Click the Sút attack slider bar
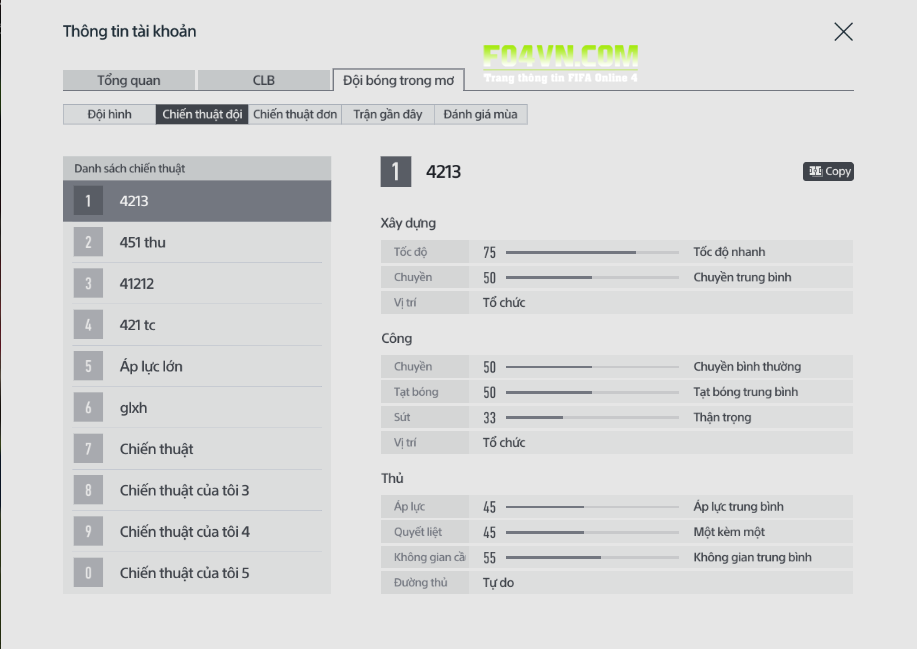The height and width of the screenshot is (649, 917). coord(592,417)
